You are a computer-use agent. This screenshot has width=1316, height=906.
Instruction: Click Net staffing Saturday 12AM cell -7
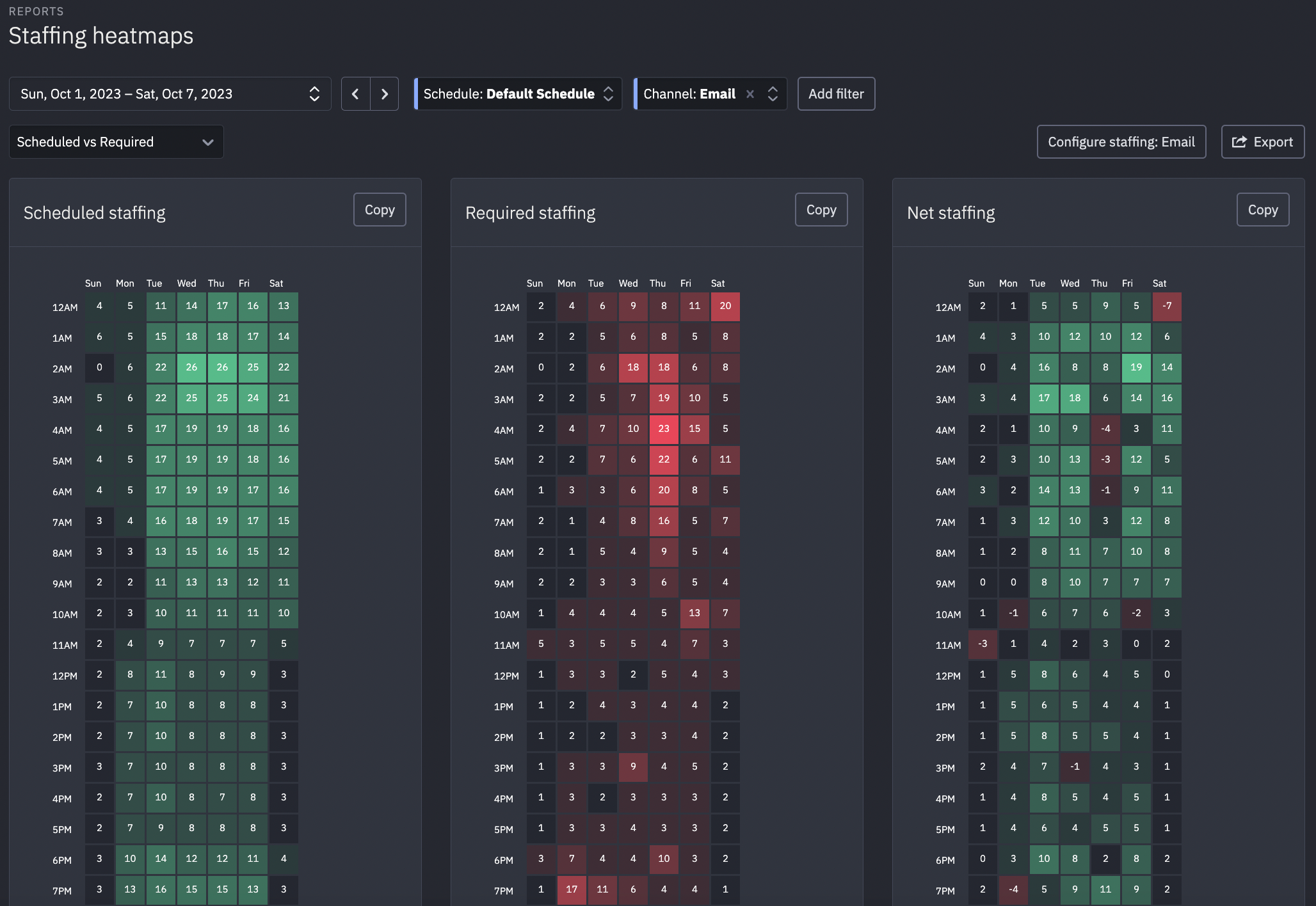tap(1167, 306)
